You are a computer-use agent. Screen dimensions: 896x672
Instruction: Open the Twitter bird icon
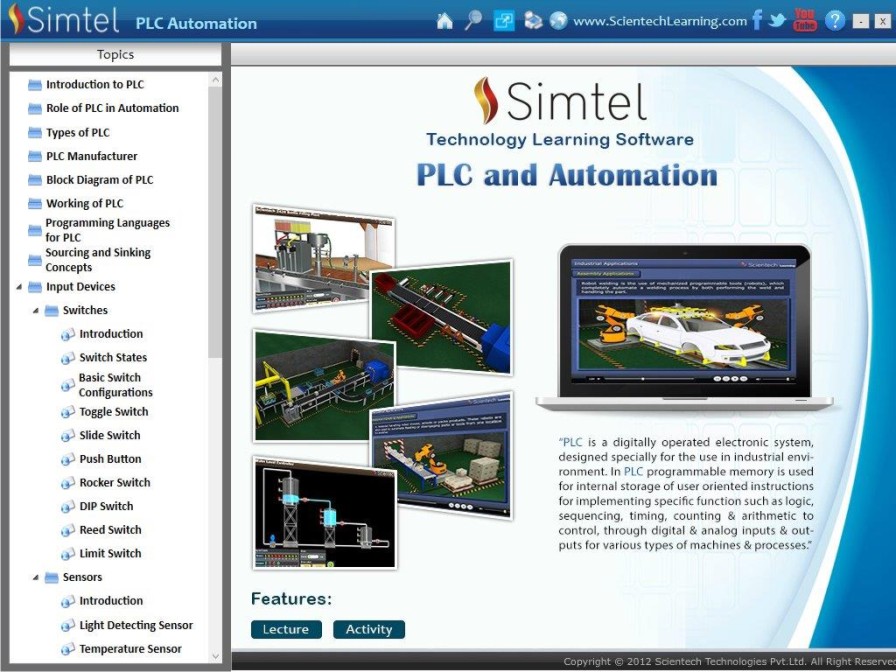click(777, 21)
